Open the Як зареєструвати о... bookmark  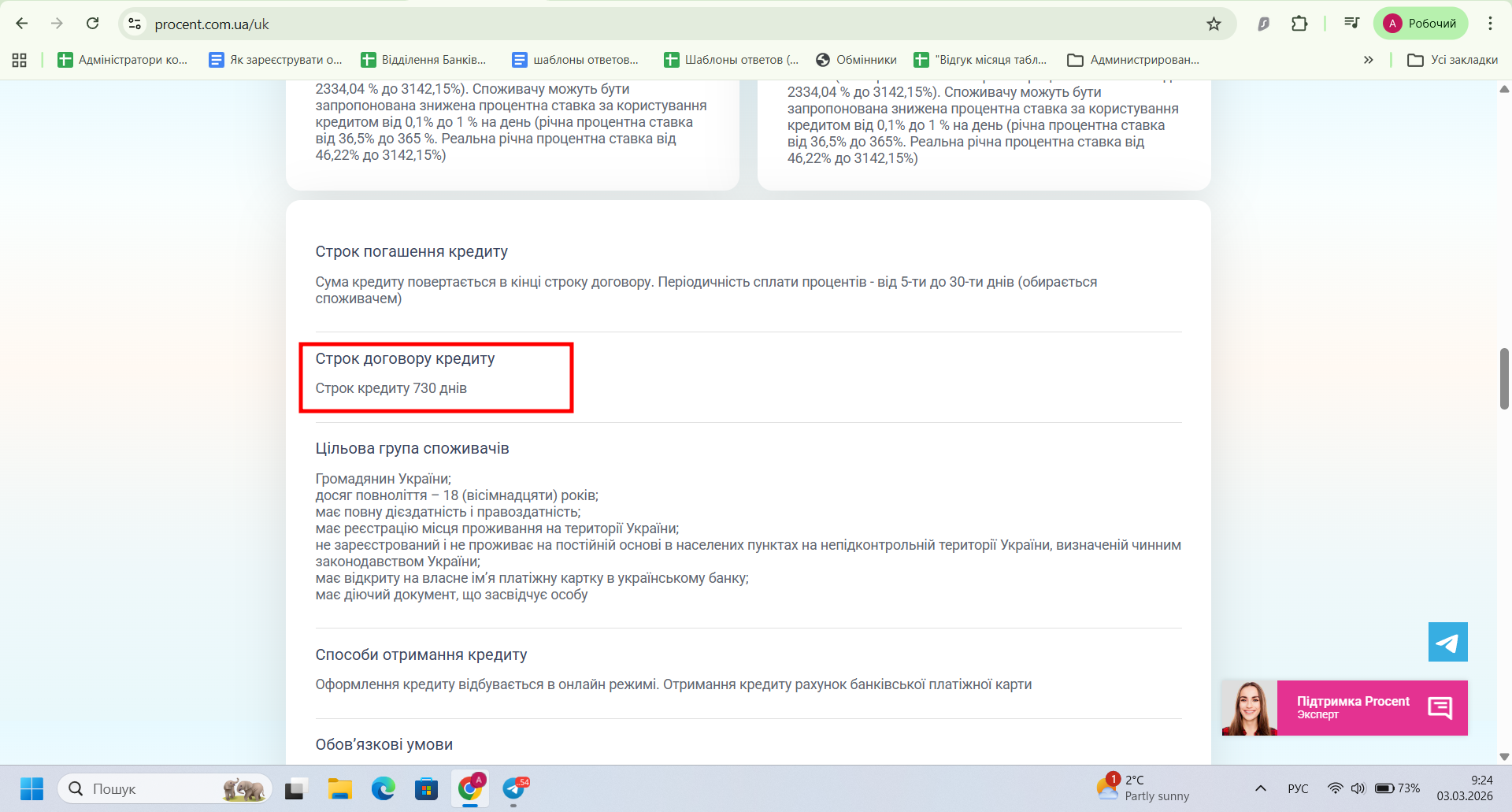coord(276,60)
